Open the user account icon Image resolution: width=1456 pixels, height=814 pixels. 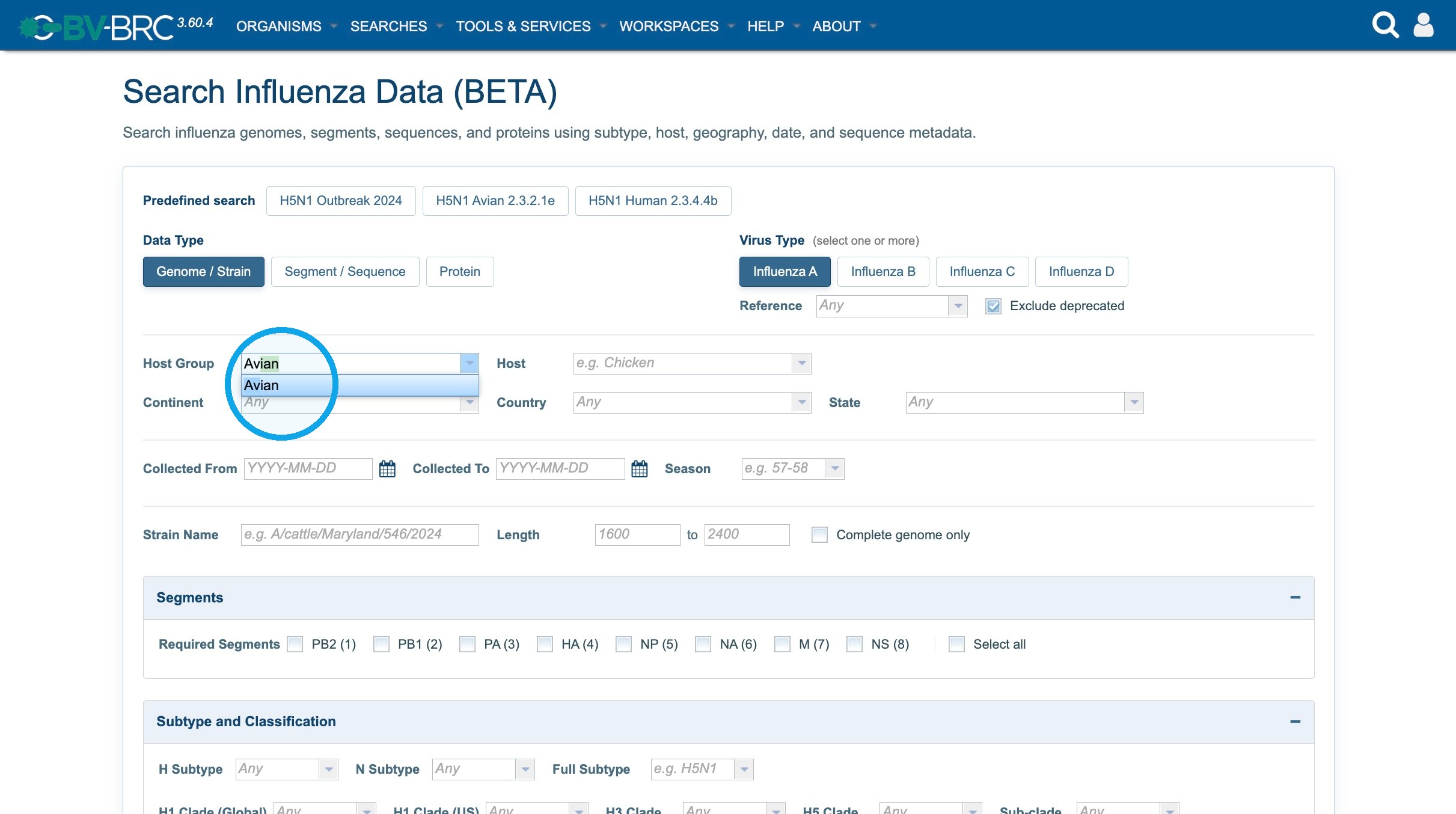(x=1423, y=25)
